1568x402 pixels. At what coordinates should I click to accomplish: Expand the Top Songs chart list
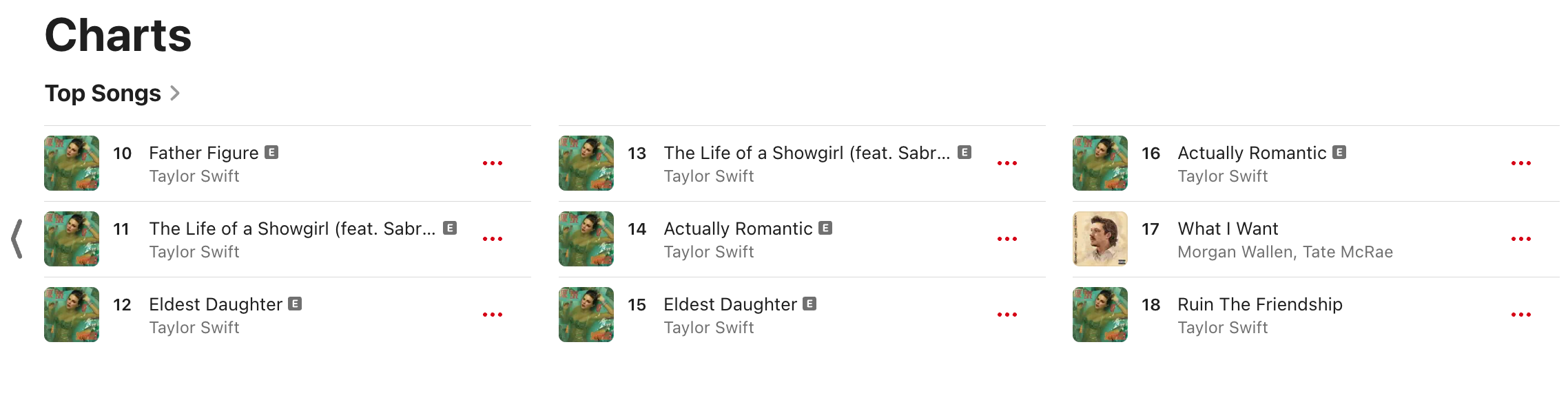[x=112, y=94]
